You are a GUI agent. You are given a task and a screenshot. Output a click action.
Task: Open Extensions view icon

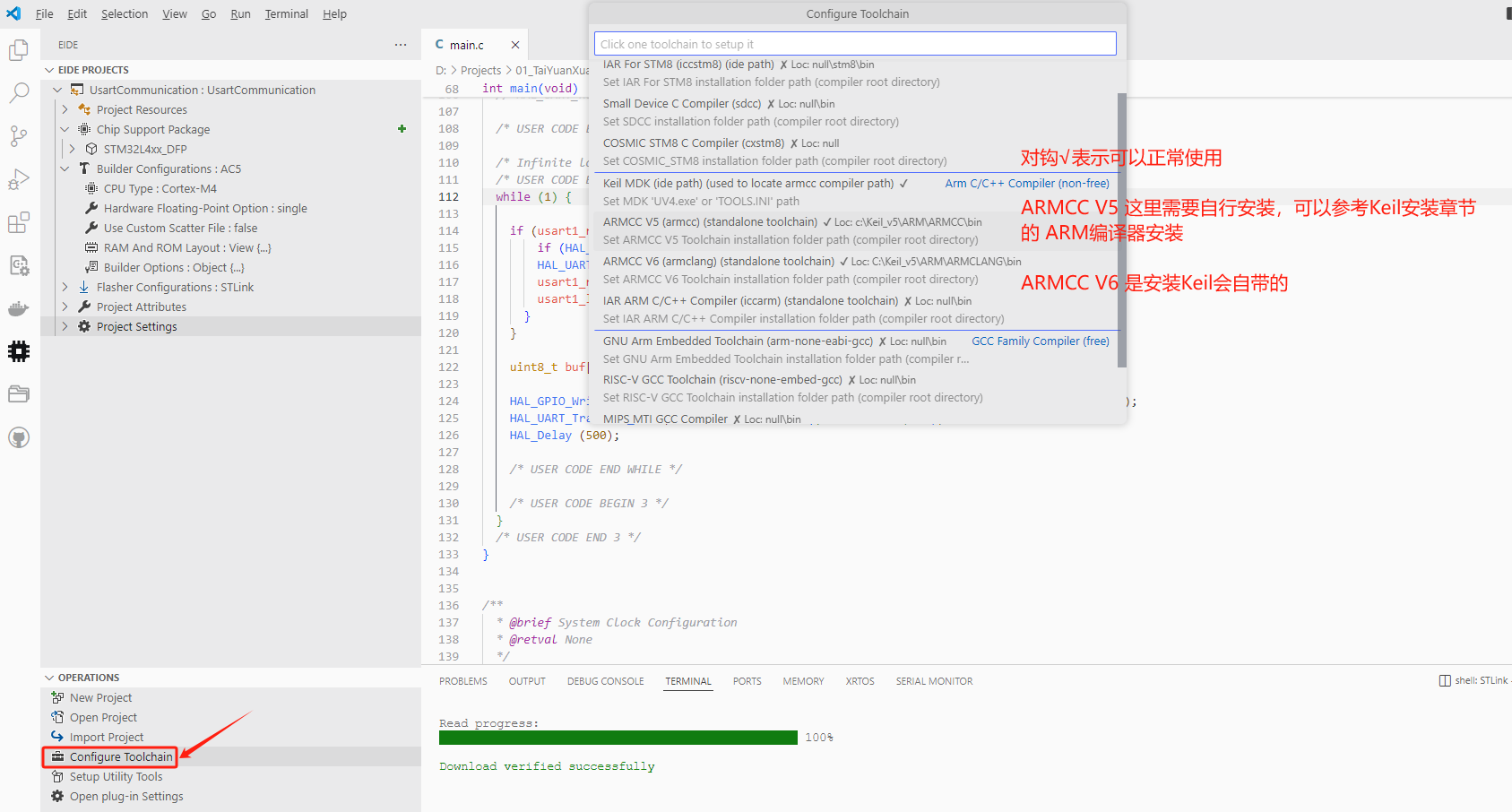coord(19,222)
